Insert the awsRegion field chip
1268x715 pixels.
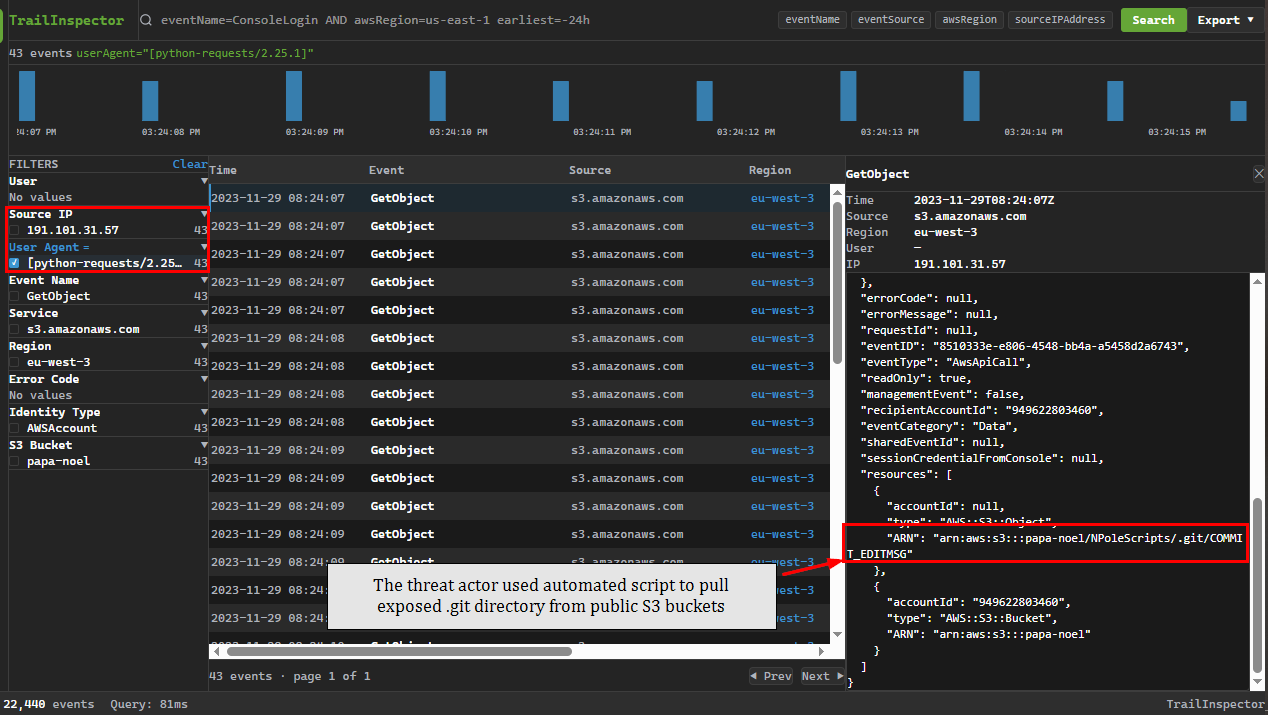tap(969, 20)
